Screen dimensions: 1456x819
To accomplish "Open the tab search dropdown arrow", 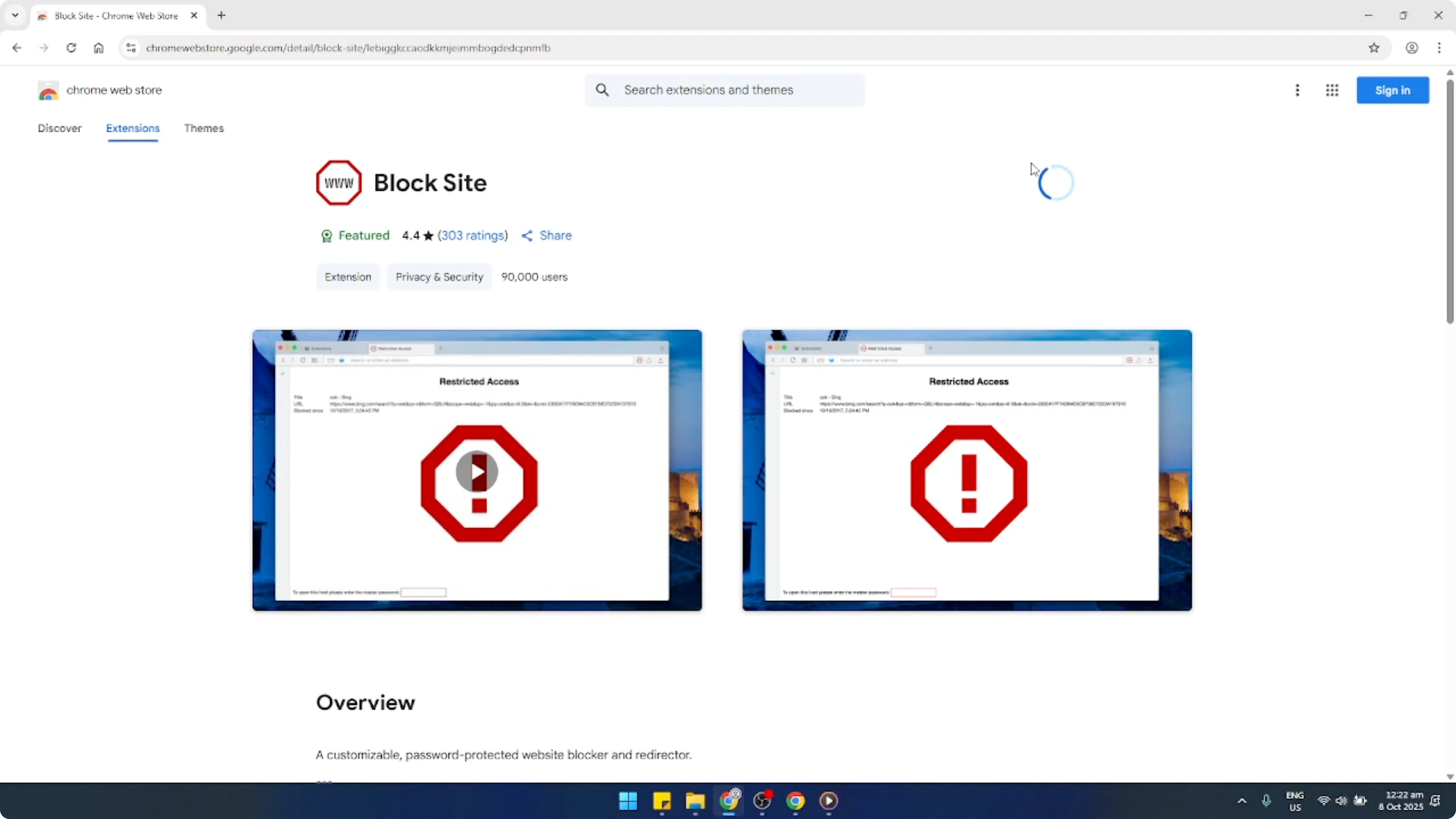I will (x=15, y=15).
